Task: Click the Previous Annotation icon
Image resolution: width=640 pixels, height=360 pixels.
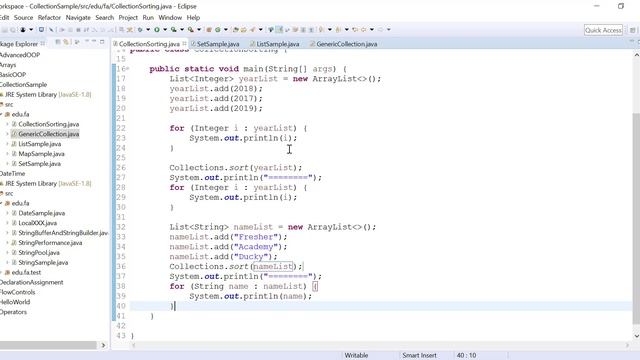Action: tap(338, 29)
